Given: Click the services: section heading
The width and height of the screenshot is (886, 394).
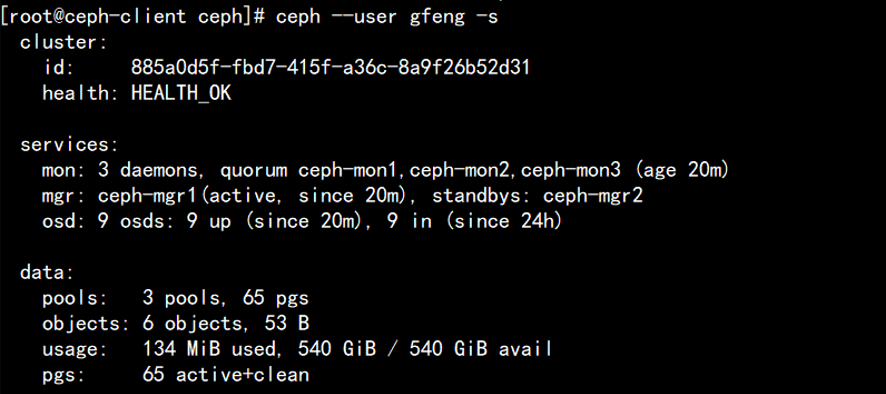Looking at the screenshot, I should pos(70,145).
